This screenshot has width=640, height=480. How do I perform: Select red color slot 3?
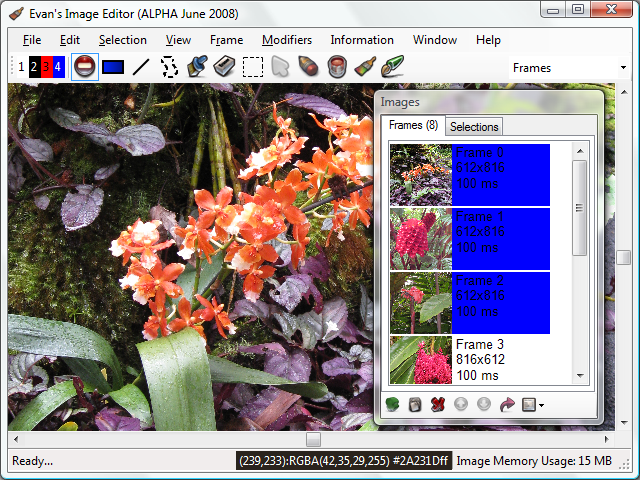(x=46, y=67)
